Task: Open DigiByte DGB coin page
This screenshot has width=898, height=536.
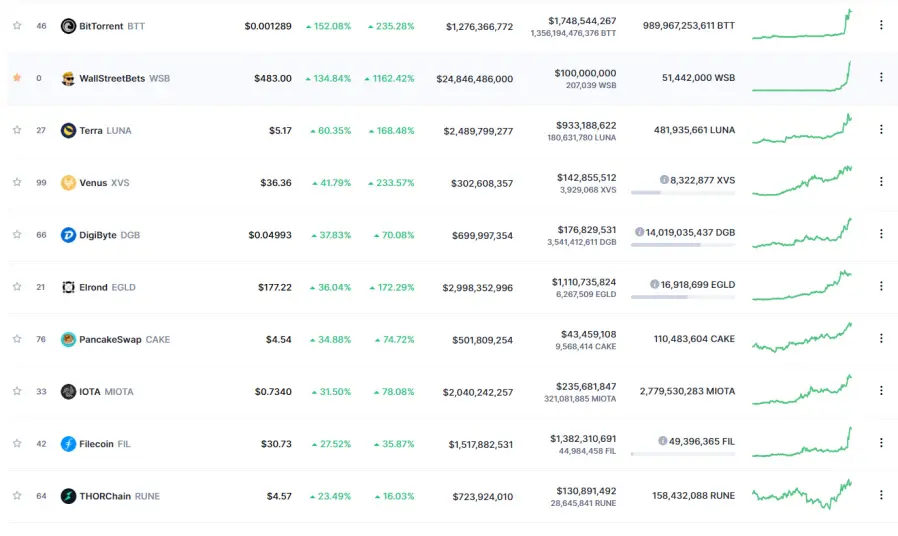Action: tap(109, 235)
